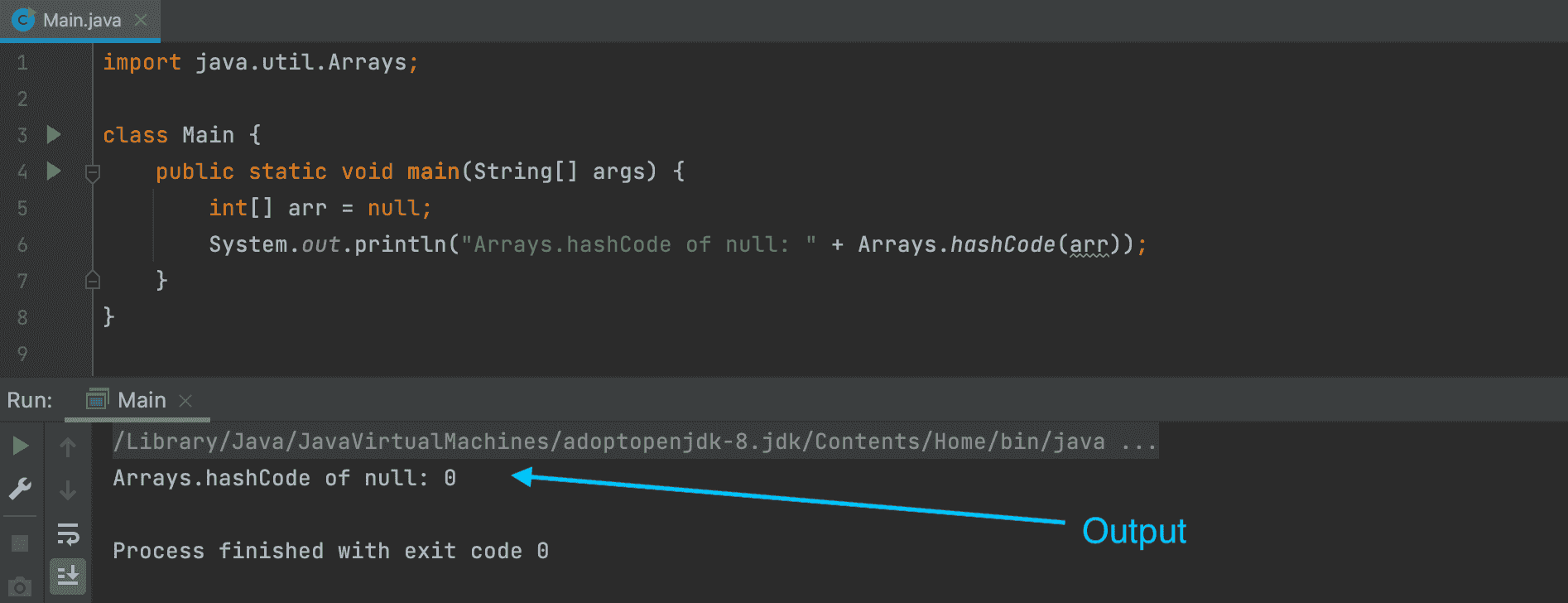Image resolution: width=1568 pixels, height=603 pixels.
Task: Expand the folded java command line
Action: point(1139,442)
